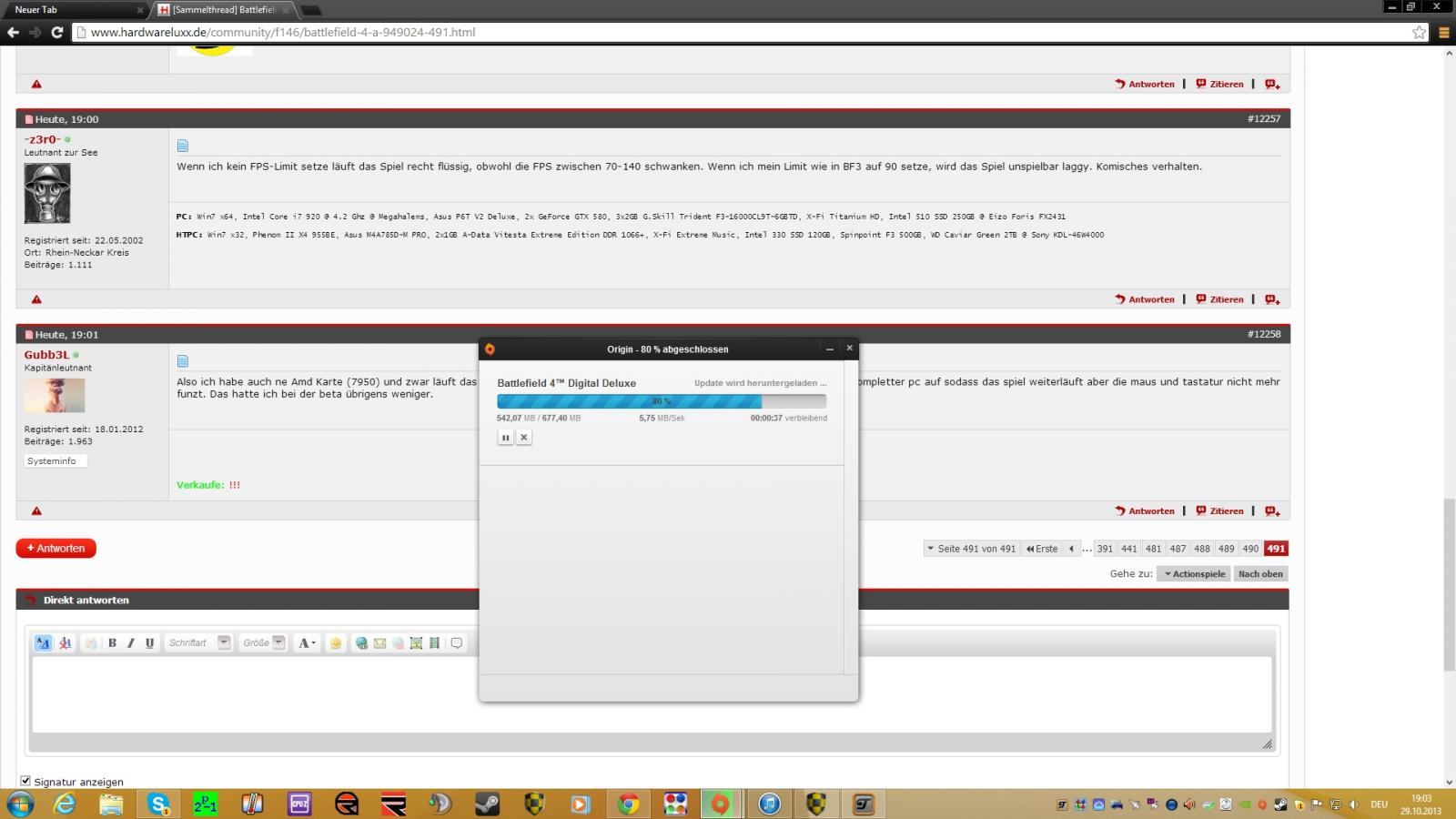Viewport: 1456px width, 819px height.
Task: Click the Battlefield 4 download progress bar
Action: tap(662, 401)
